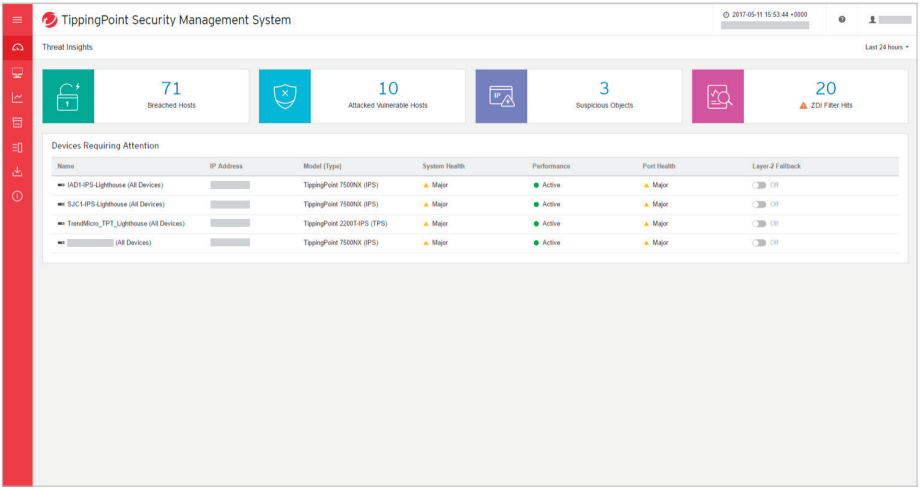Image resolution: width=922 pixels, height=490 pixels.
Task: Sort by the Name column header
Action: (x=66, y=166)
